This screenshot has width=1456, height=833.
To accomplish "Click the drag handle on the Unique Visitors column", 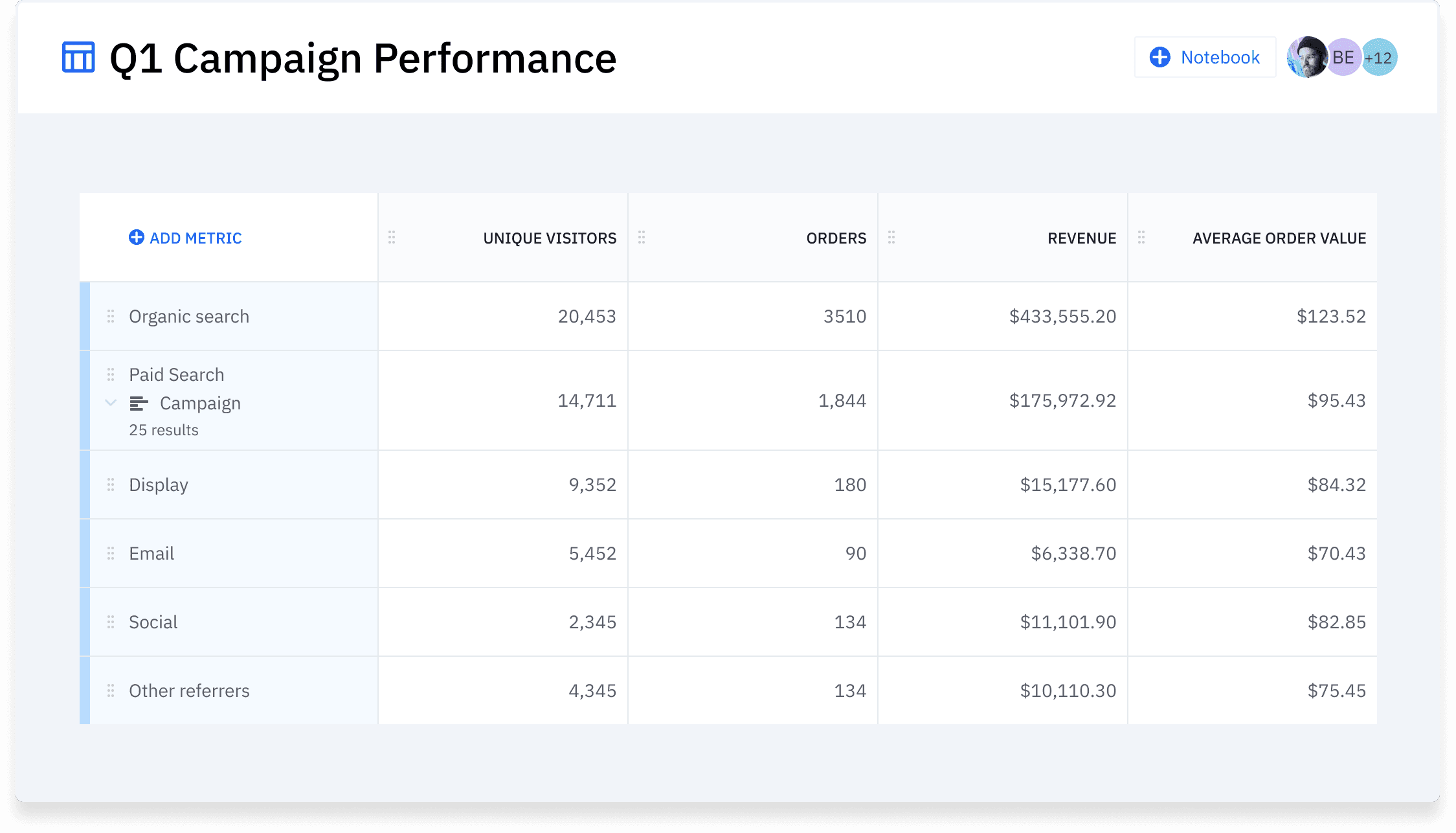I will pos(392,238).
